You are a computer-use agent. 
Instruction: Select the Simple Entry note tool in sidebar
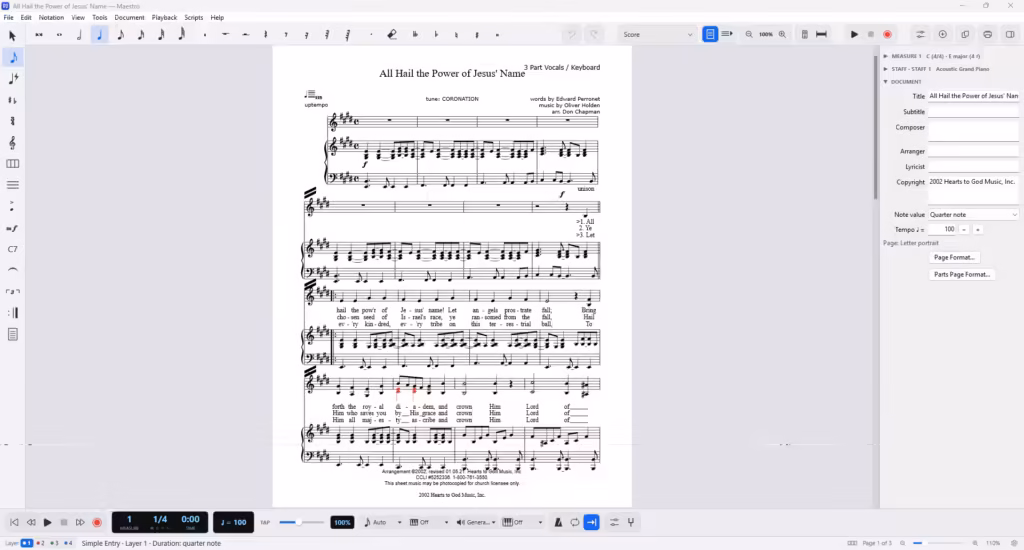[x=13, y=57]
